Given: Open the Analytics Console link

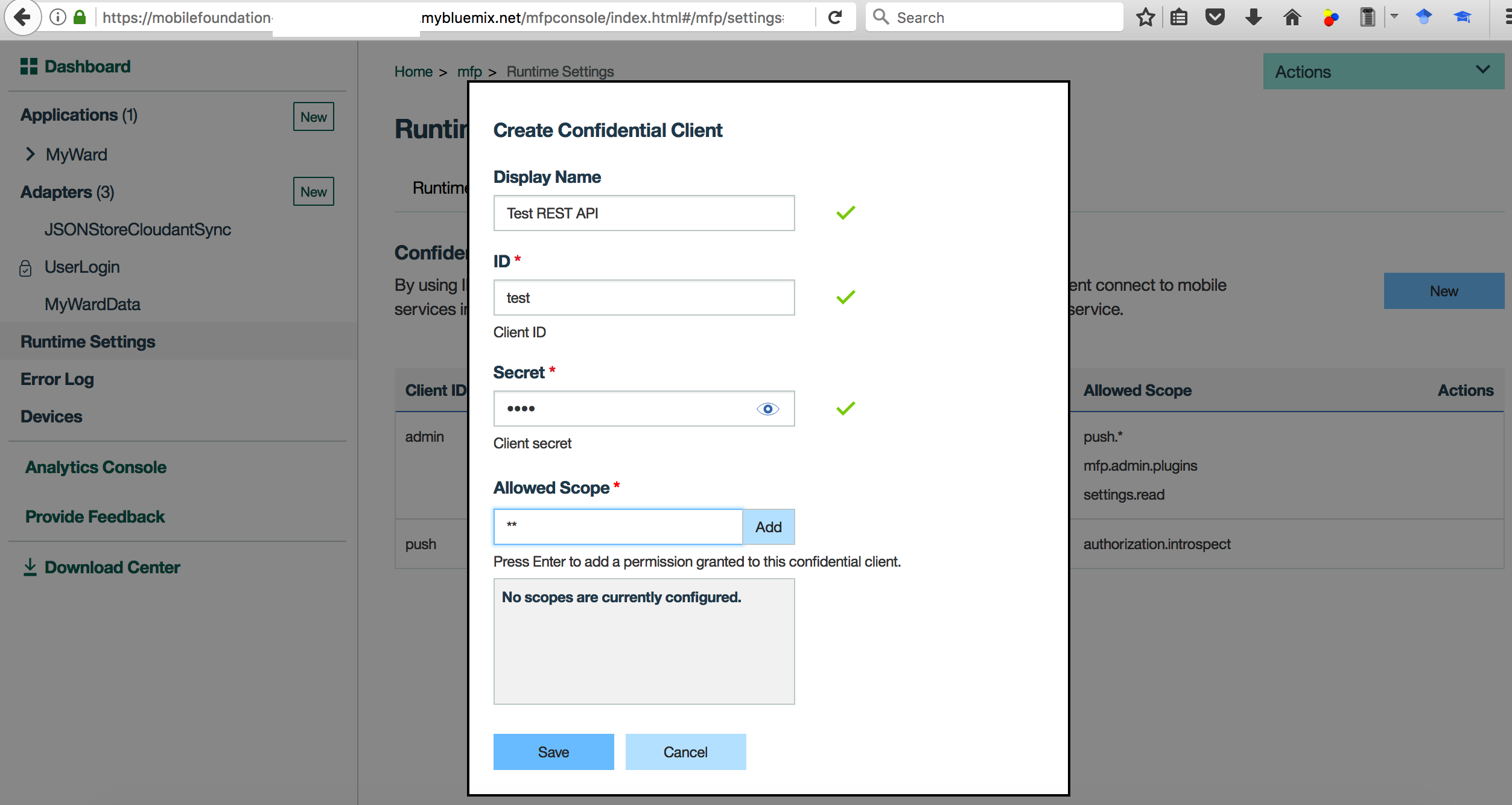Looking at the screenshot, I should coord(96,467).
